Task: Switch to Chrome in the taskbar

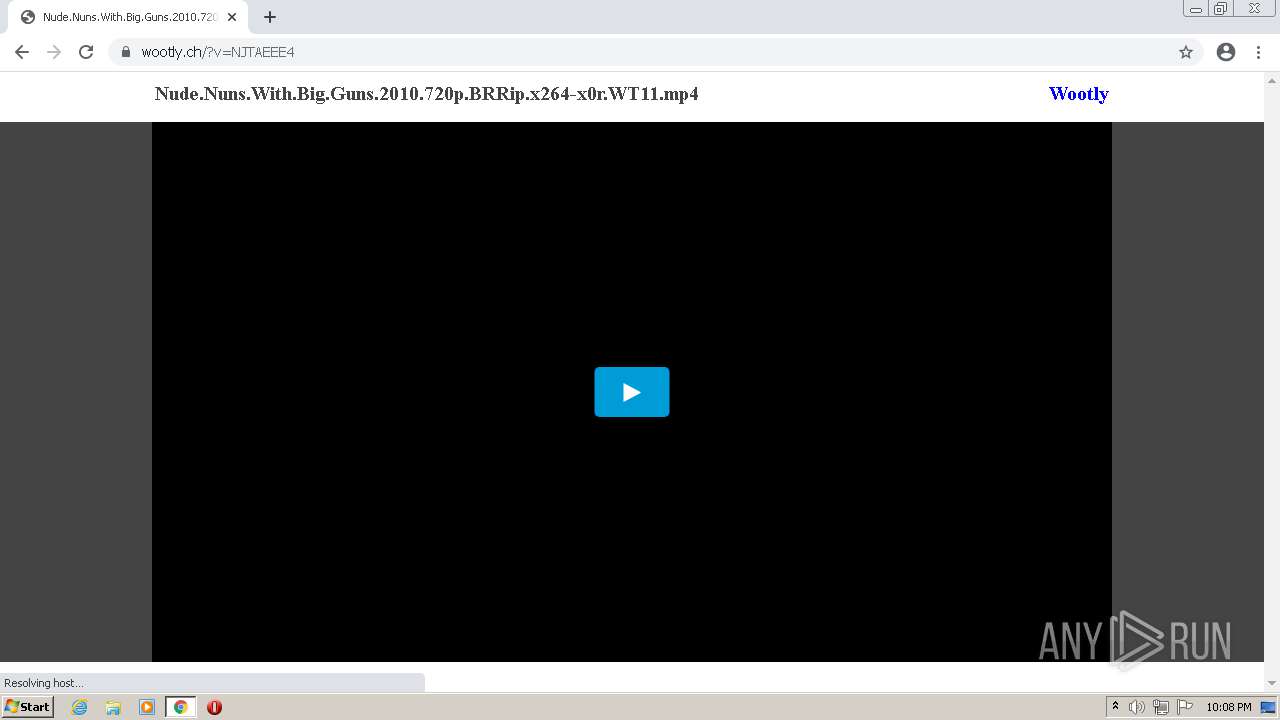Action: (180, 707)
